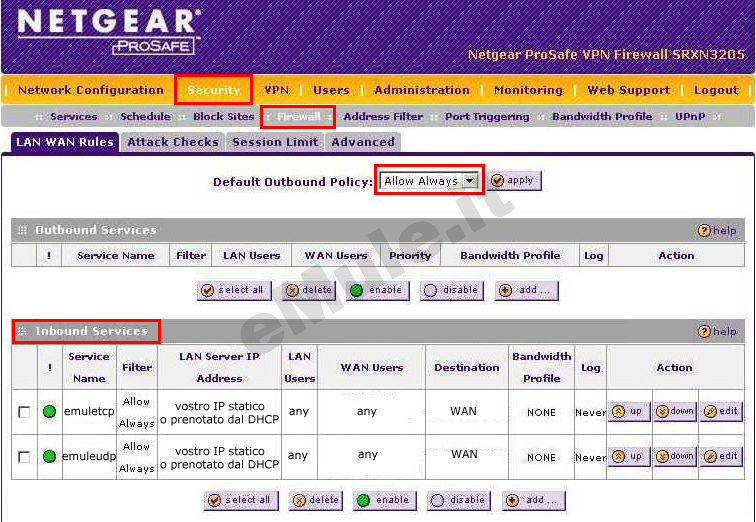Go to the UPnP submenu
756x522 pixels.
coord(690,117)
